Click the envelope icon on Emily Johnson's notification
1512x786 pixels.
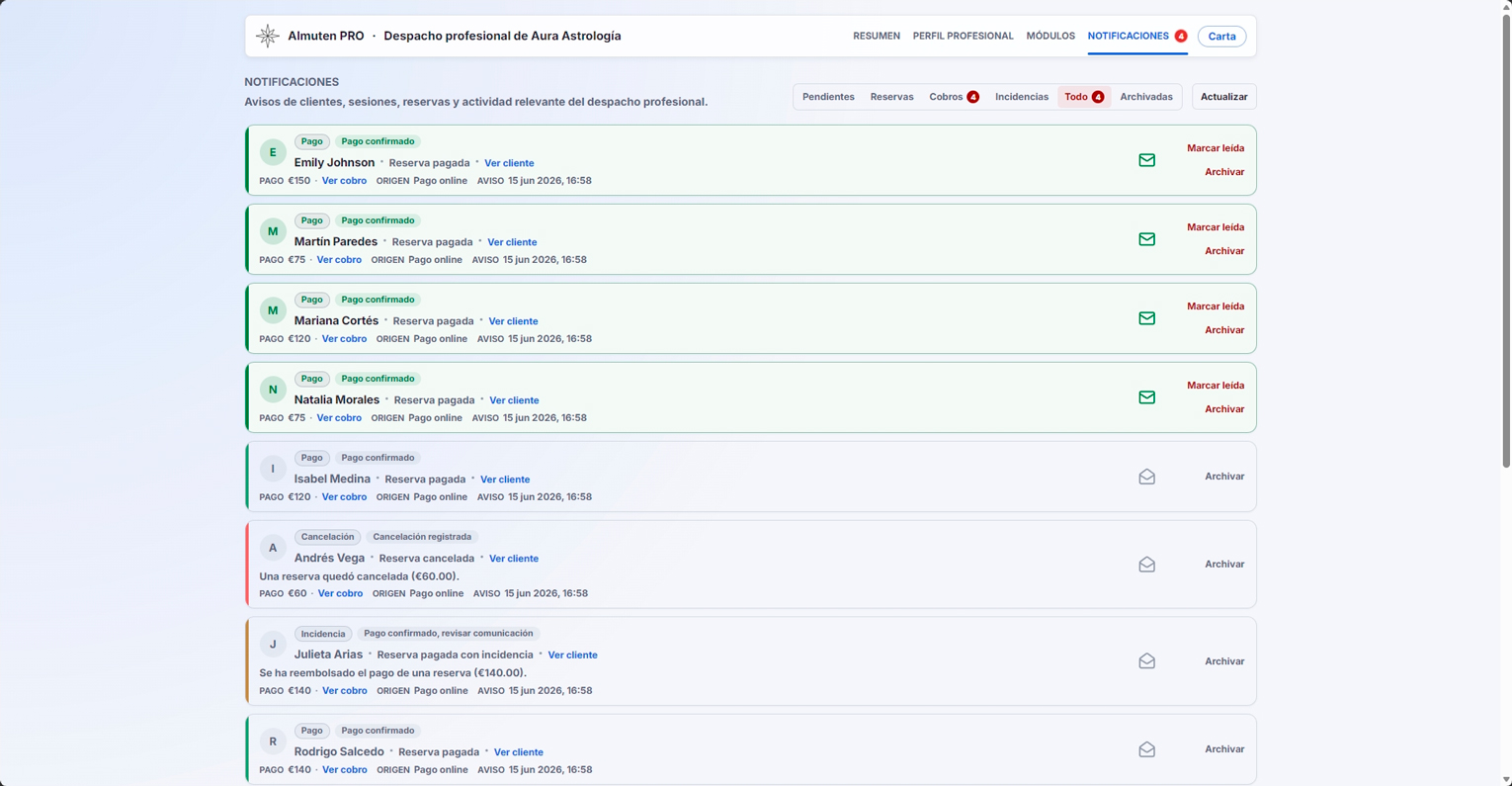click(1146, 160)
